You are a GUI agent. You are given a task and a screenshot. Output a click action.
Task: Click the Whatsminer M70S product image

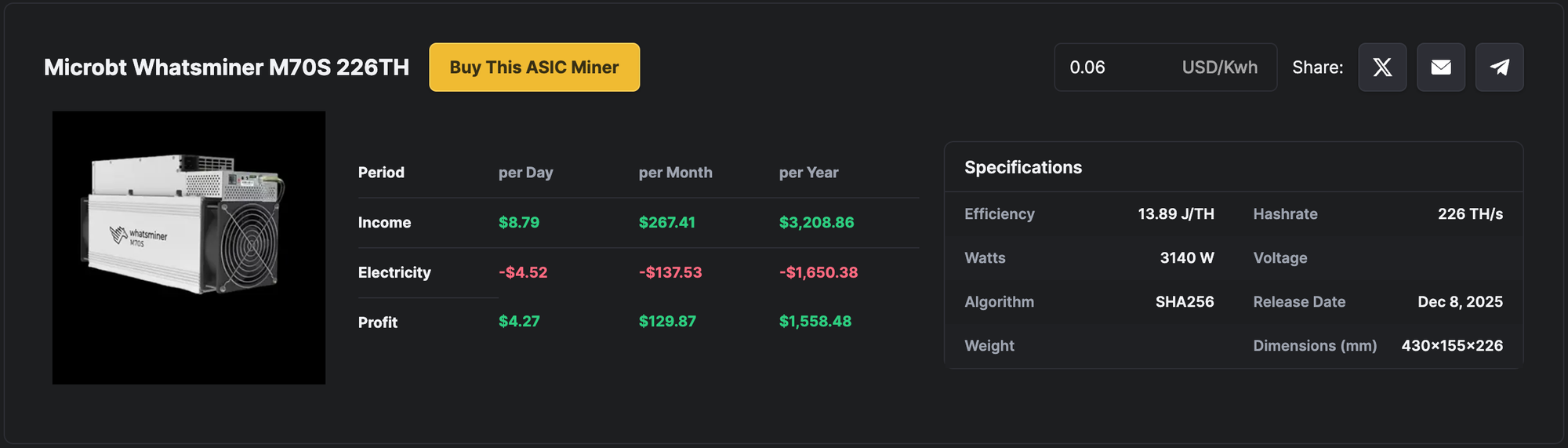[188, 247]
